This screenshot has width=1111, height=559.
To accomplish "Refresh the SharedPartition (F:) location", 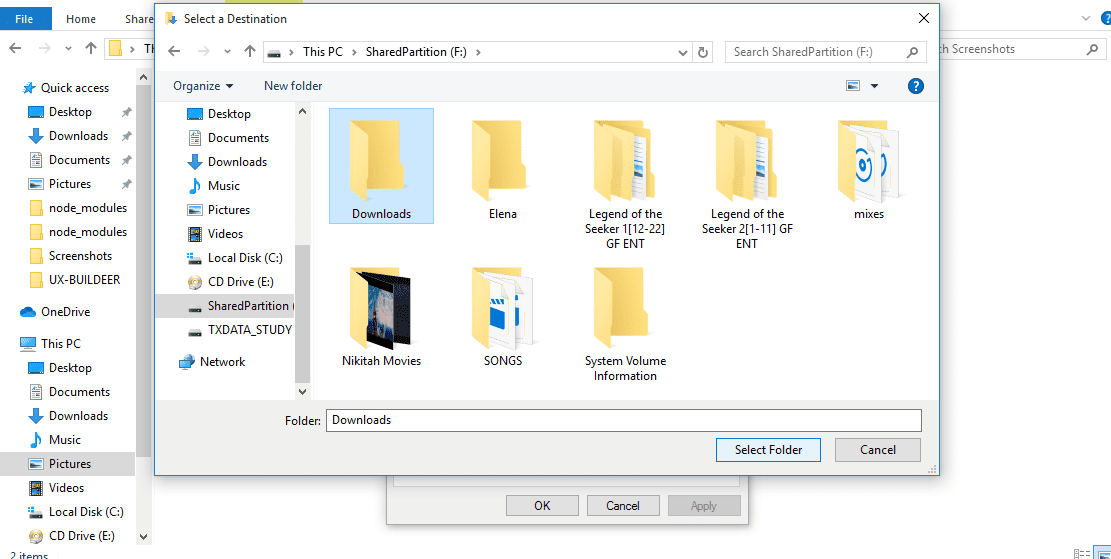I will pyautogui.click(x=703, y=52).
